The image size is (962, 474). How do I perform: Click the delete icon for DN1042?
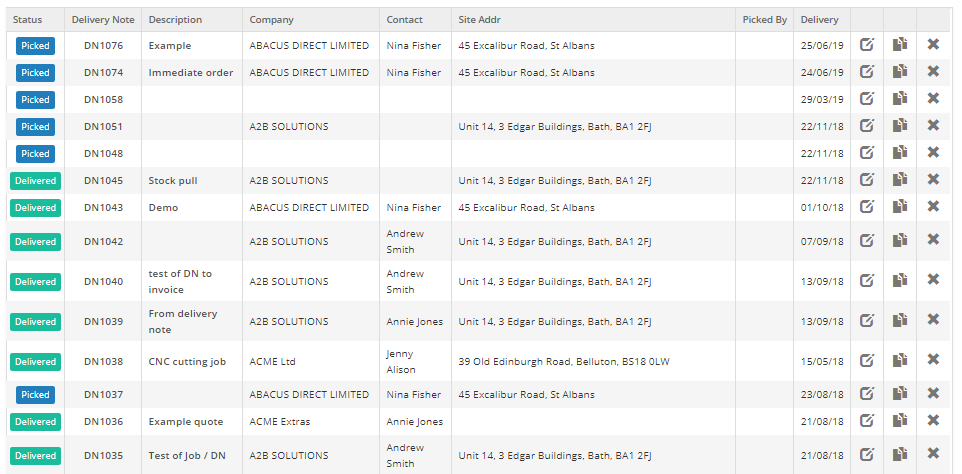933,241
